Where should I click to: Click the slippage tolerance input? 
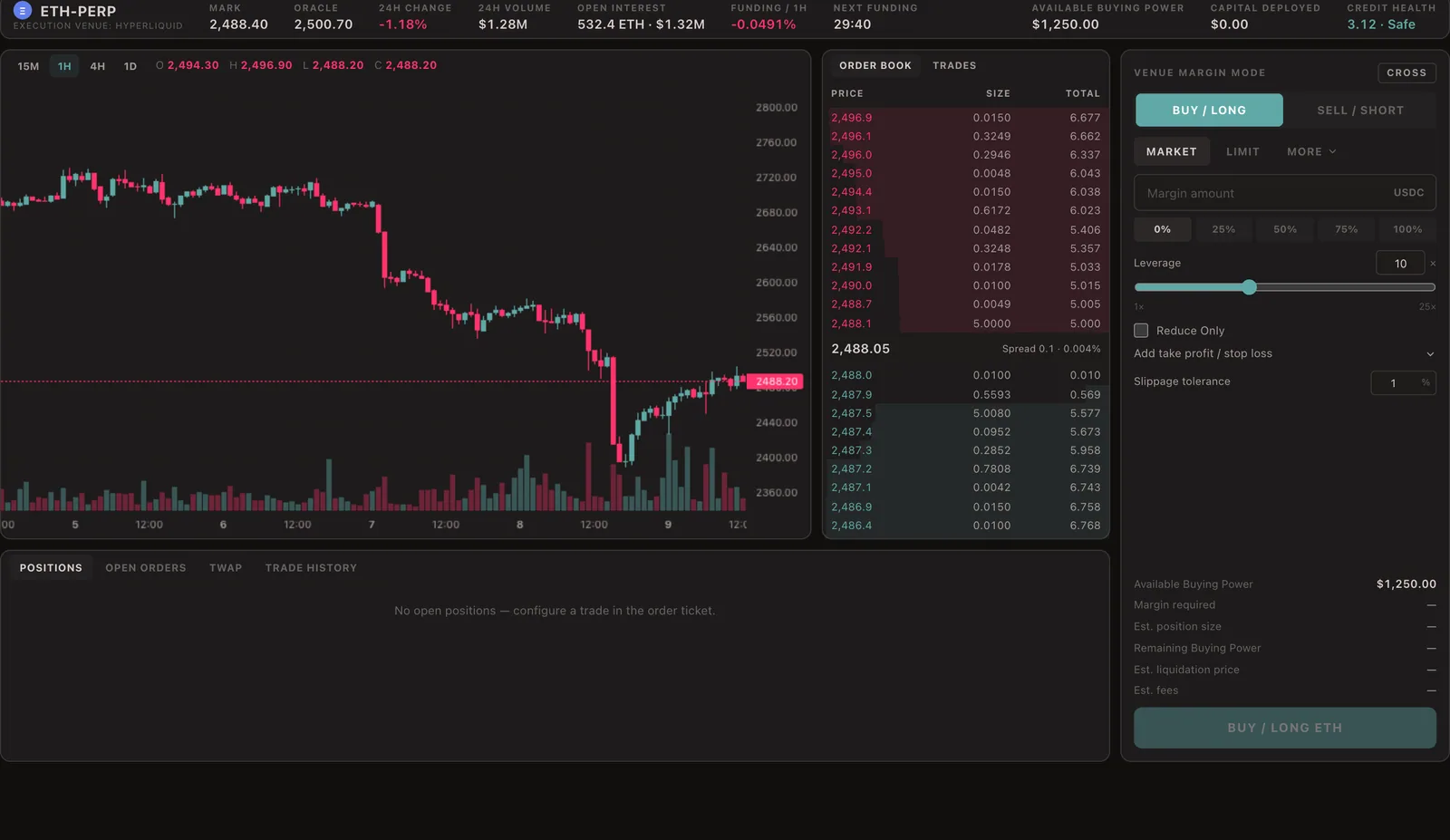tap(1403, 383)
